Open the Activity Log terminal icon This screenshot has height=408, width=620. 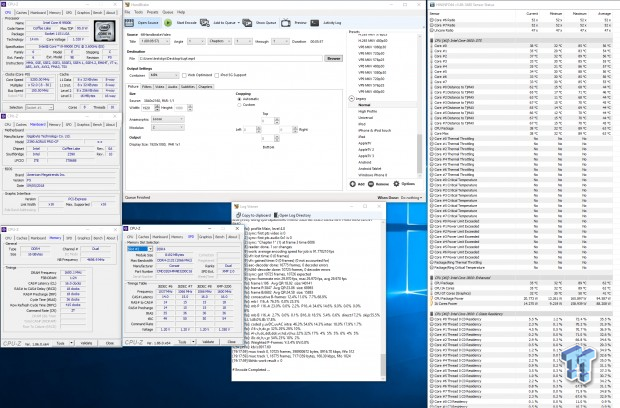tap(315, 23)
